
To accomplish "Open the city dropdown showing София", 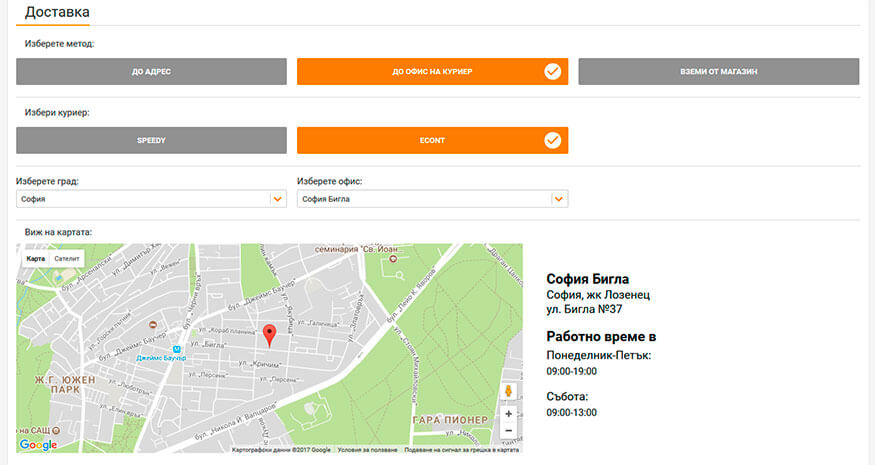I will (x=151, y=199).
